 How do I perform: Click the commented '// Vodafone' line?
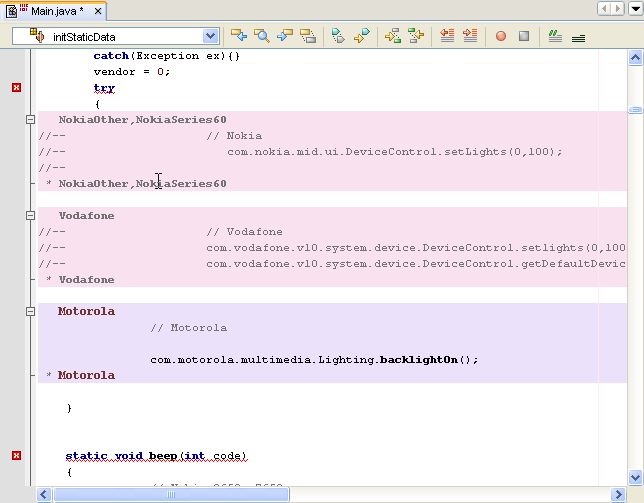click(244, 232)
